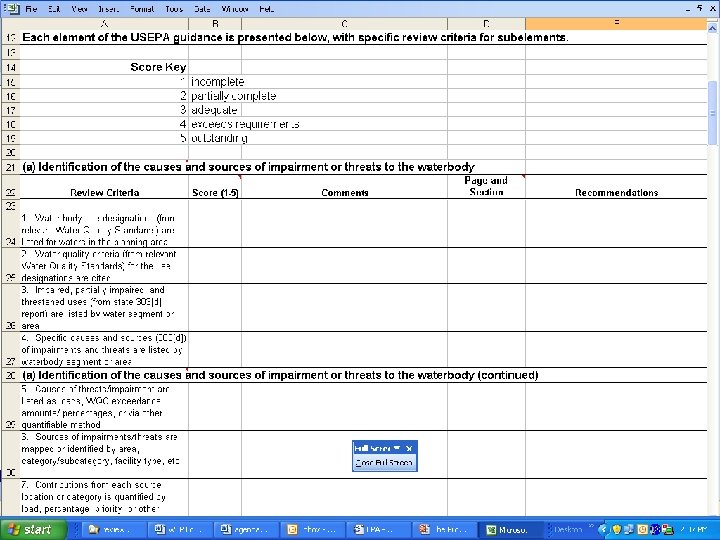Viewport: 720px width, 540px height.
Task: Open the Tools menu
Action: click(x=174, y=9)
